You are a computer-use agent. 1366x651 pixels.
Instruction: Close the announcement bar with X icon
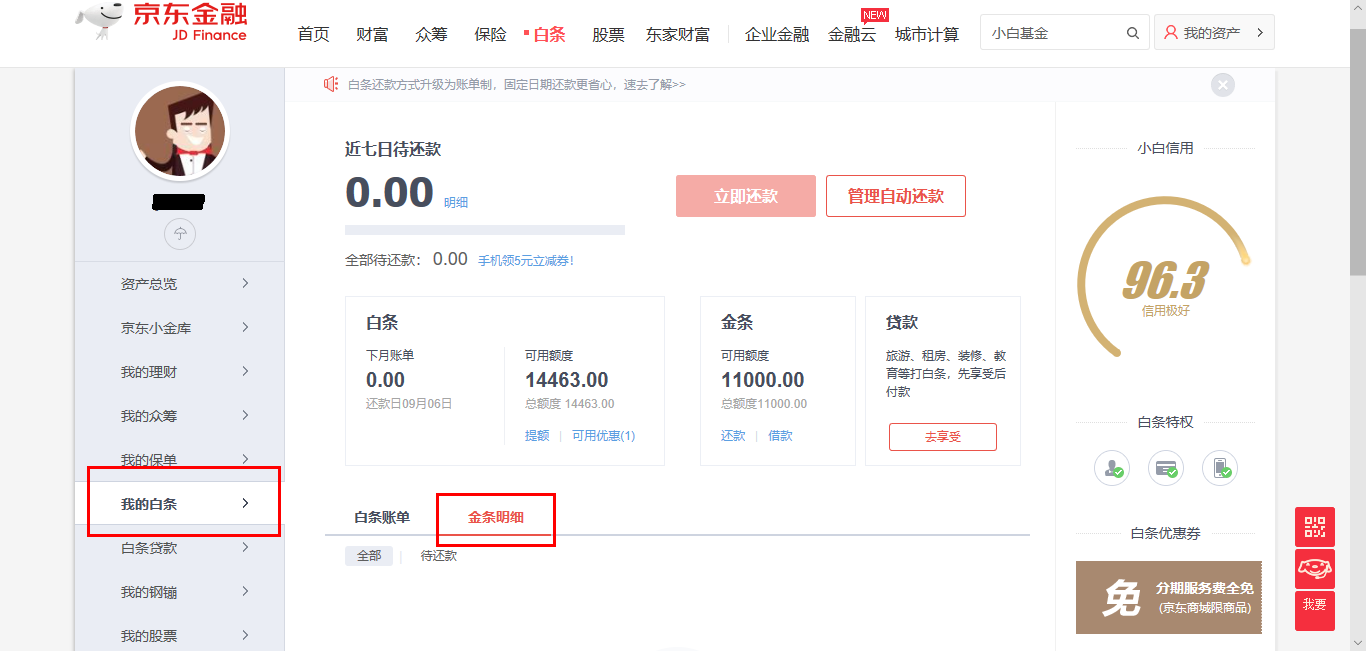point(1222,85)
